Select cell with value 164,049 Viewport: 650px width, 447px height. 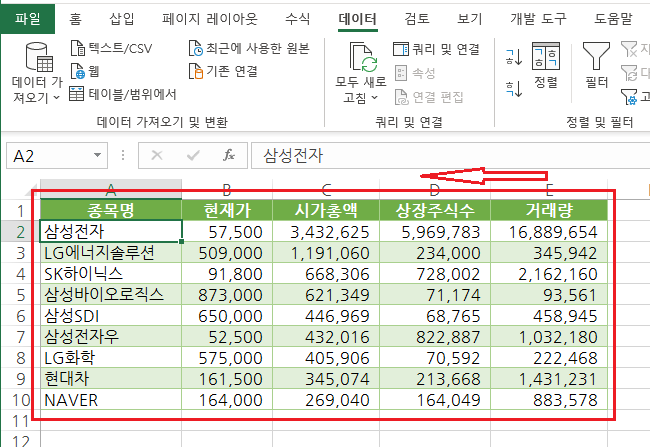435,400
